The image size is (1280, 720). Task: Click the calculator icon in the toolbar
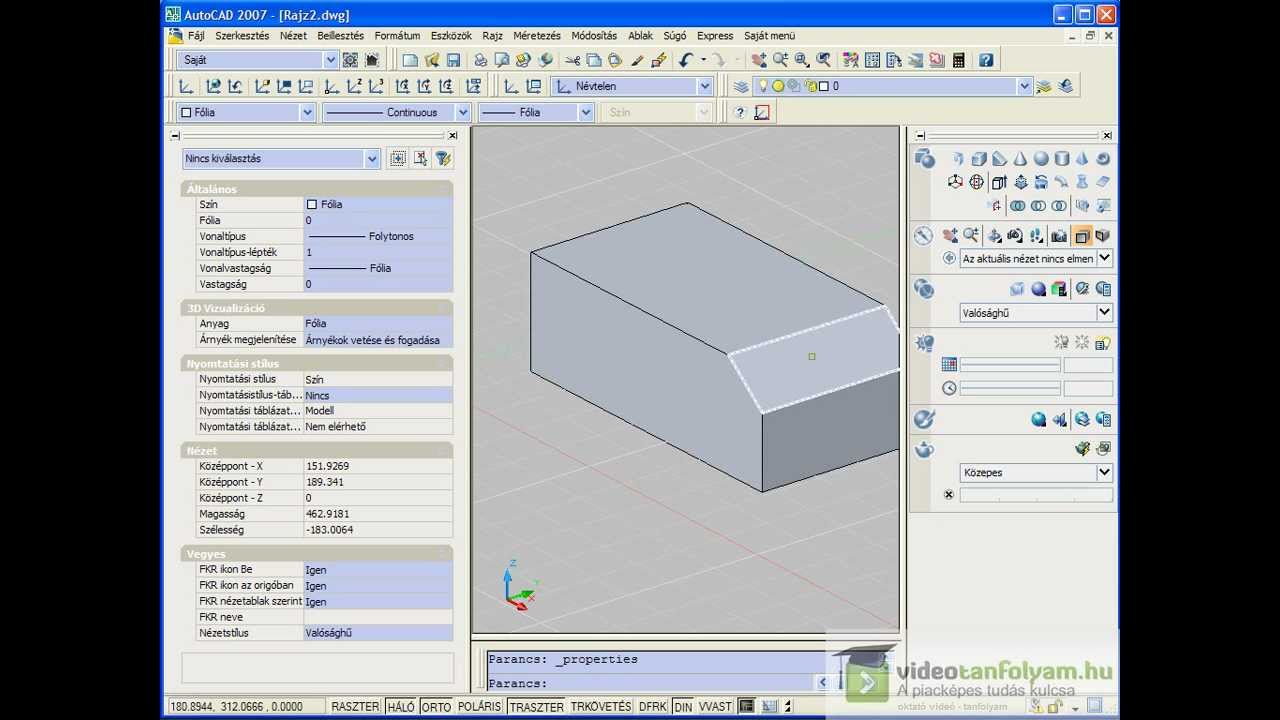coord(959,60)
